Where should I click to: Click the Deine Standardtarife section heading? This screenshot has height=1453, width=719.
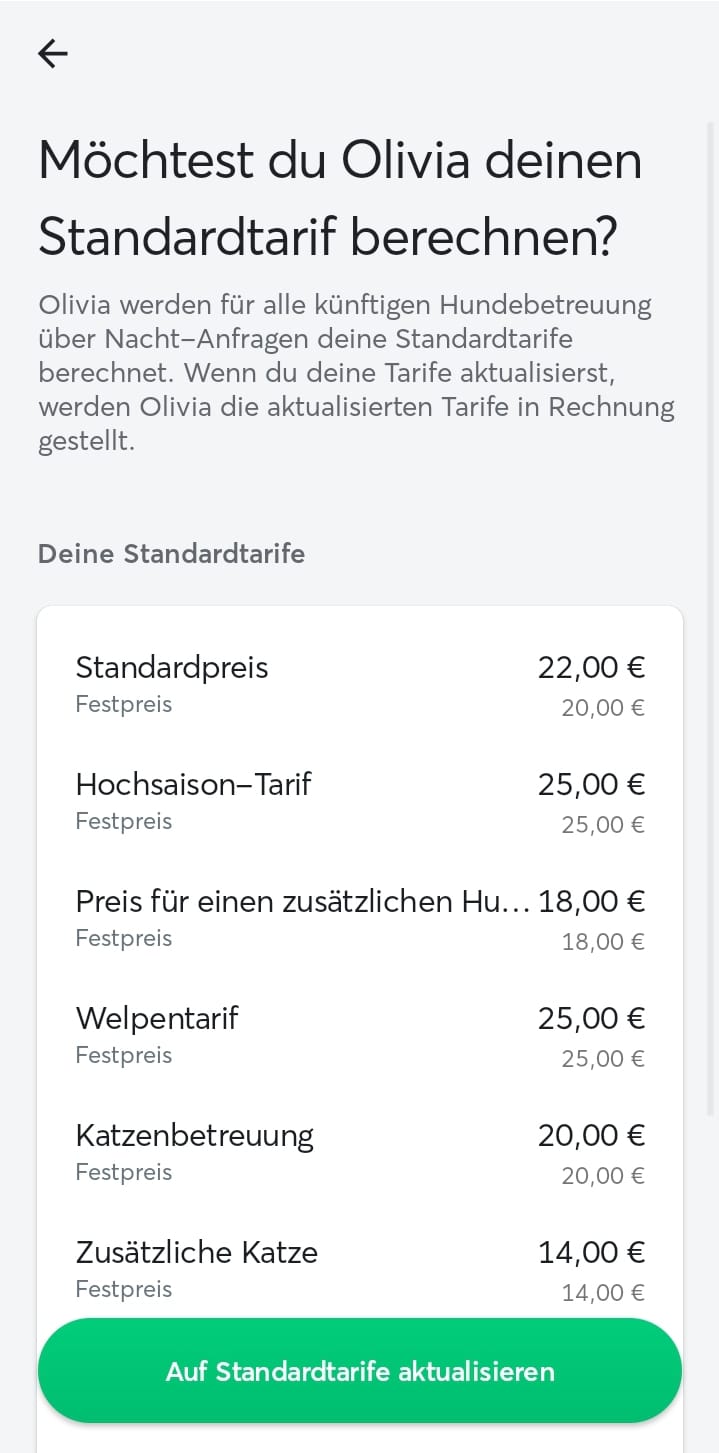(x=171, y=553)
